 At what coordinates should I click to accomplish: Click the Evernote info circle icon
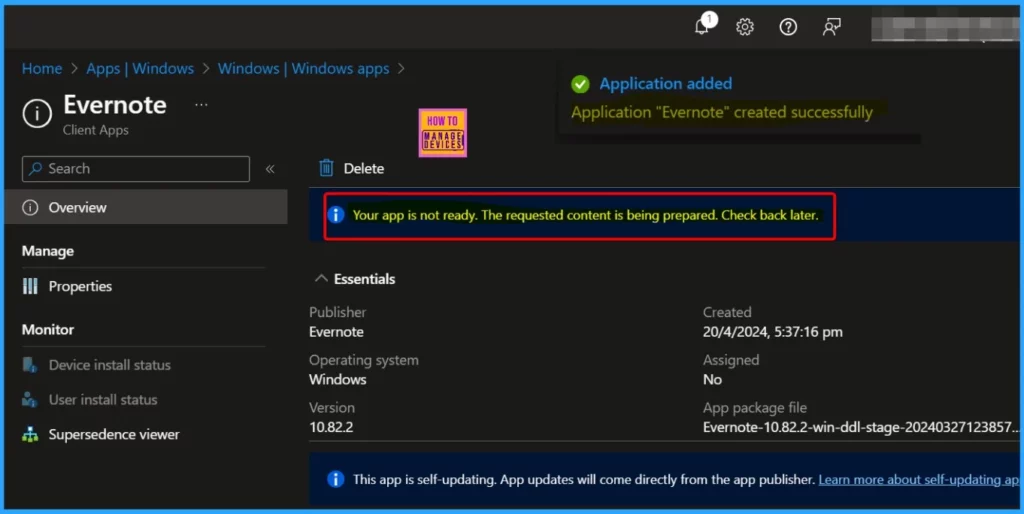[37, 114]
